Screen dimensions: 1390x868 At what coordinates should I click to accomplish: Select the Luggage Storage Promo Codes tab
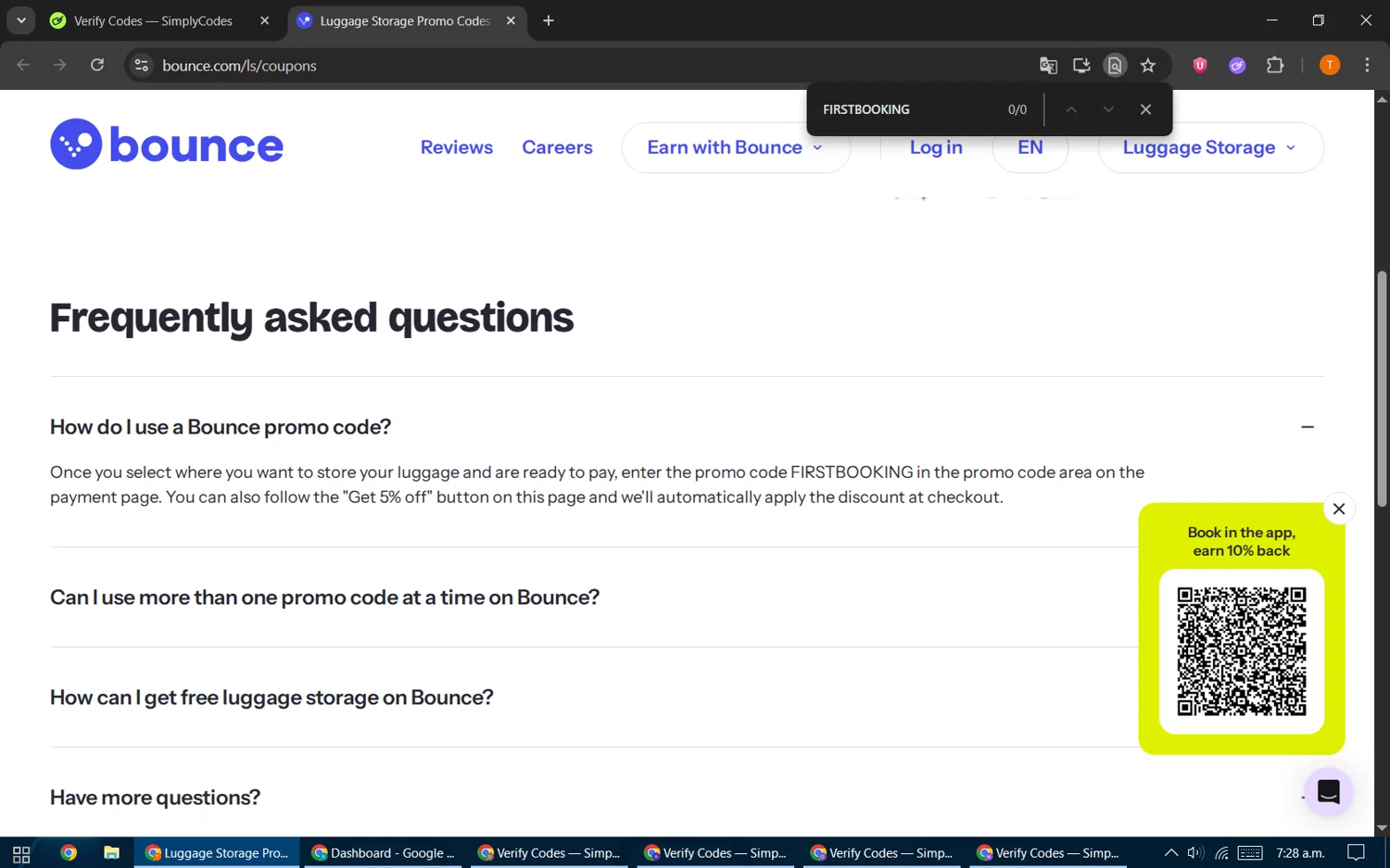tap(405, 20)
